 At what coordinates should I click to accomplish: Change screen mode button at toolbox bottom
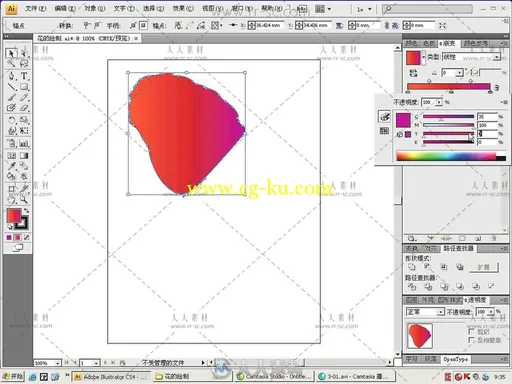tap(18, 248)
